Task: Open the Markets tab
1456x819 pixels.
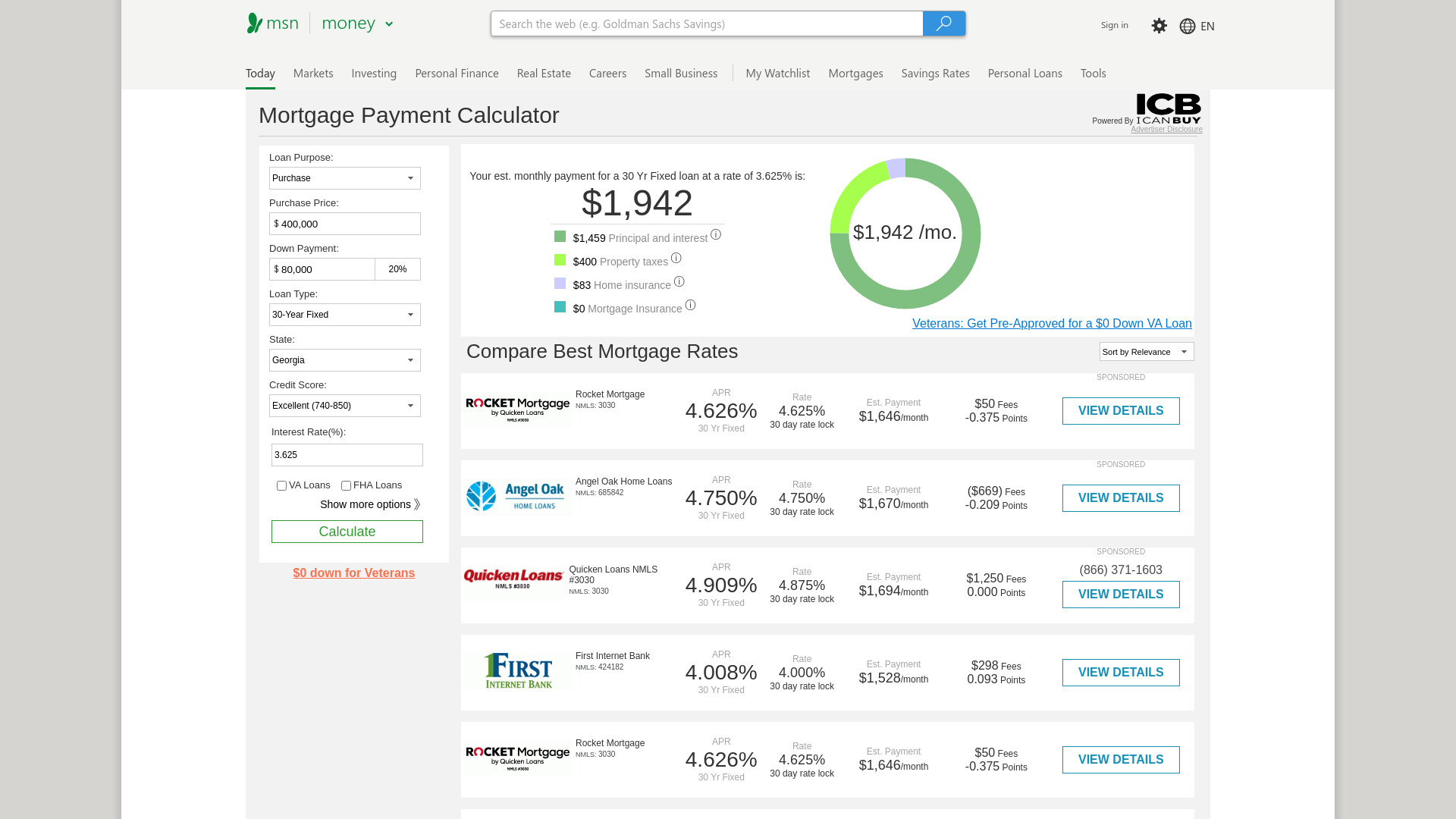Action: coord(313,74)
